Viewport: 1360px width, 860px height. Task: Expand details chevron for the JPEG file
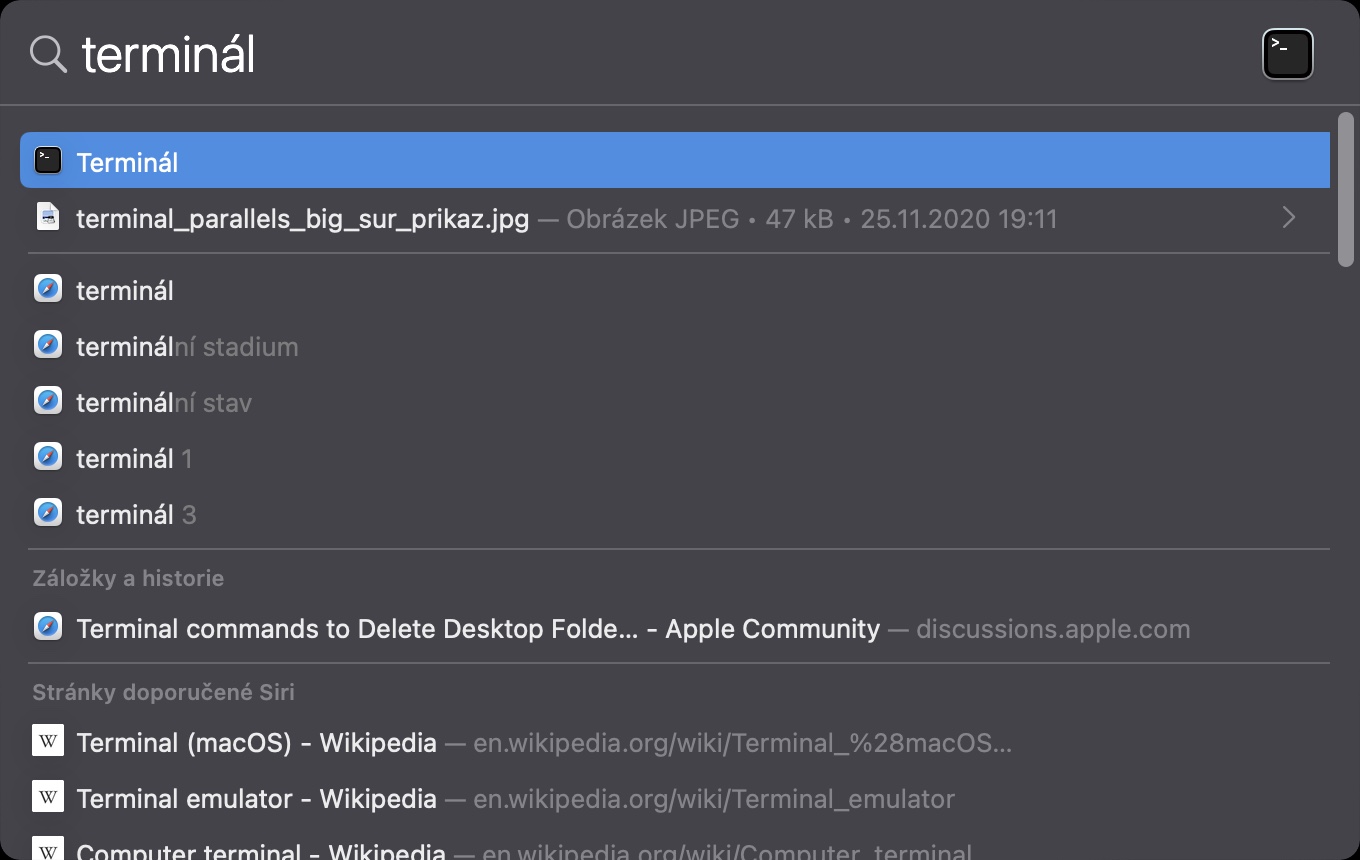[x=1289, y=217]
